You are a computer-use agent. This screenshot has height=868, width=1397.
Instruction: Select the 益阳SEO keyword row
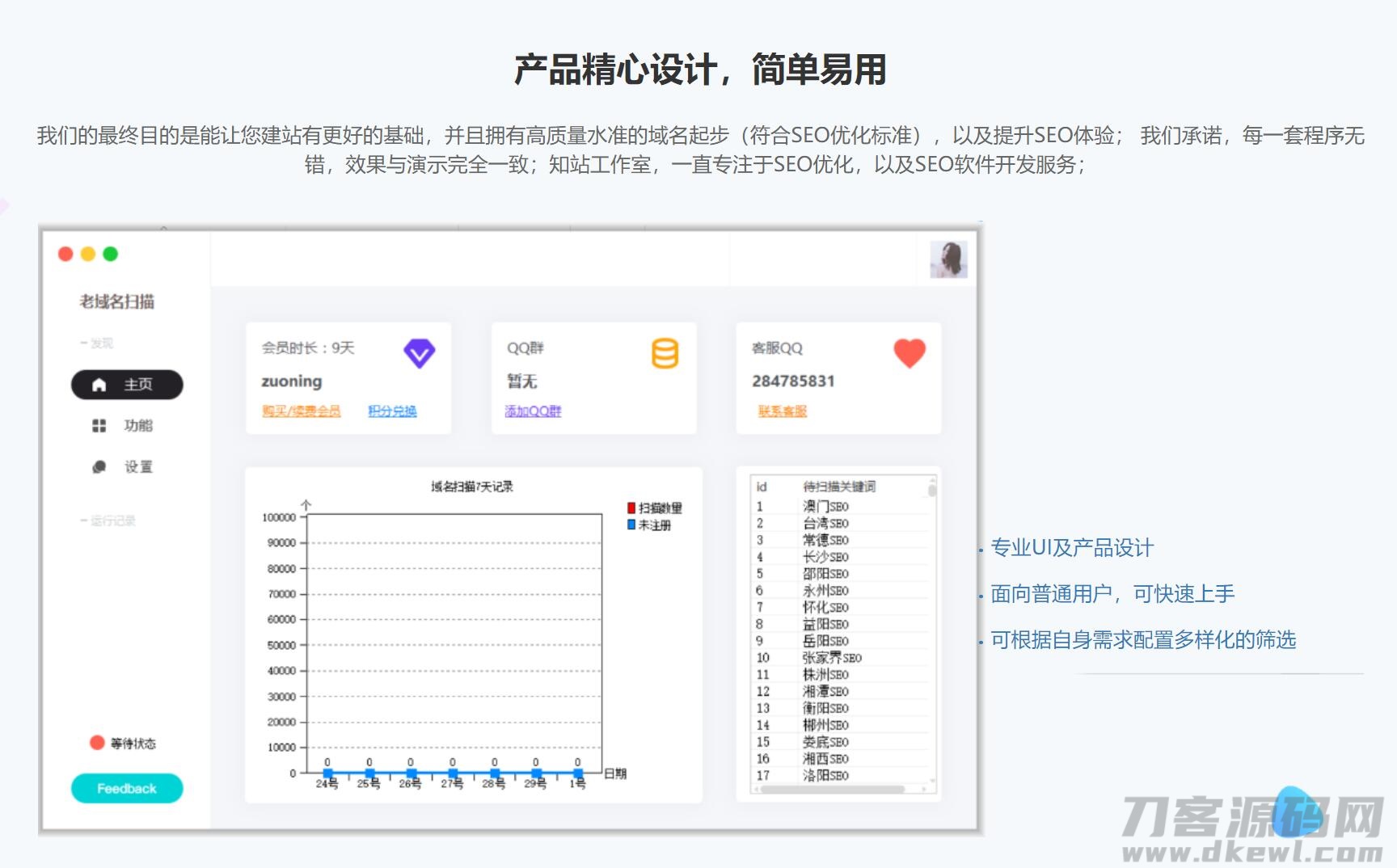(x=839, y=624)
